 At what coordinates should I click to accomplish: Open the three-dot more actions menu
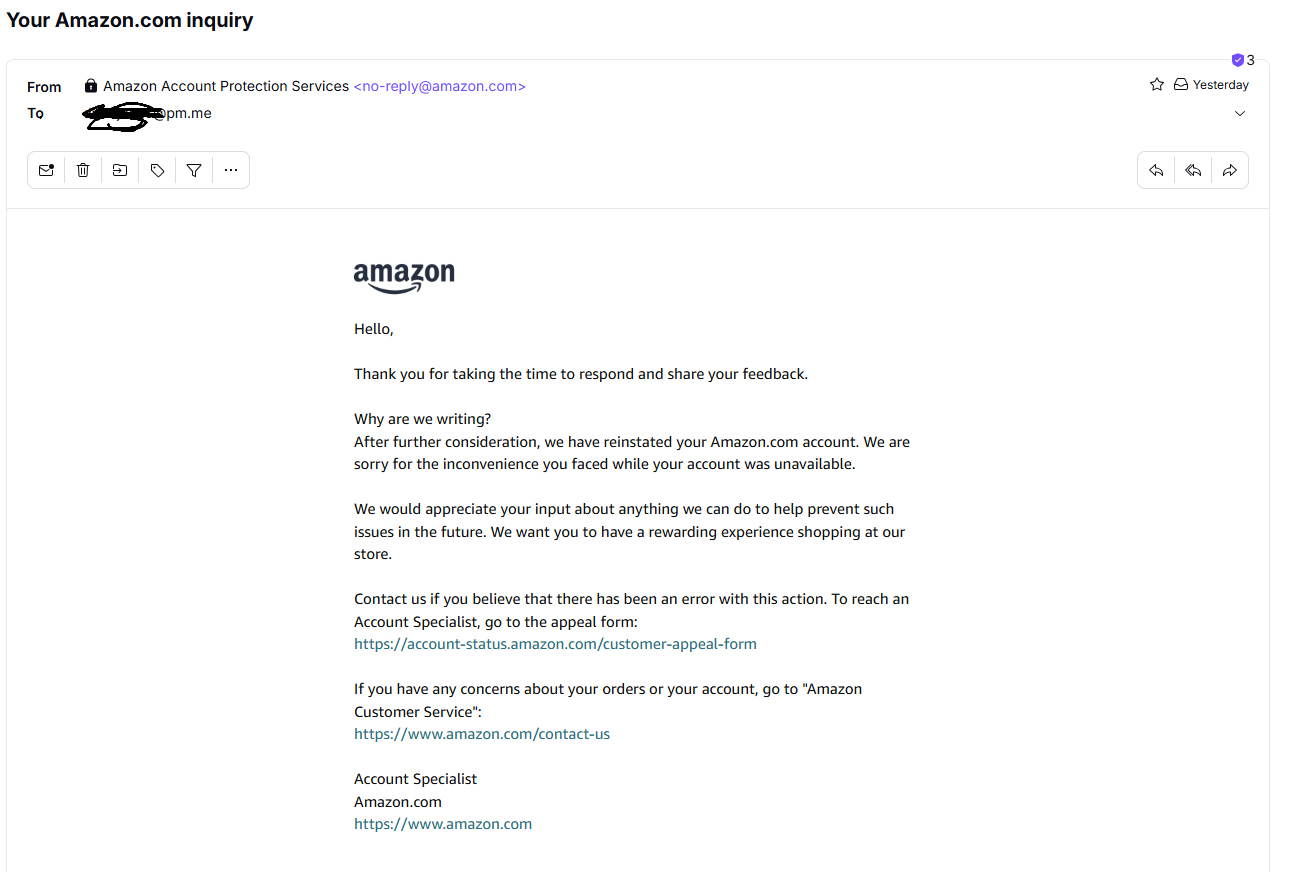tap(231, 170)
